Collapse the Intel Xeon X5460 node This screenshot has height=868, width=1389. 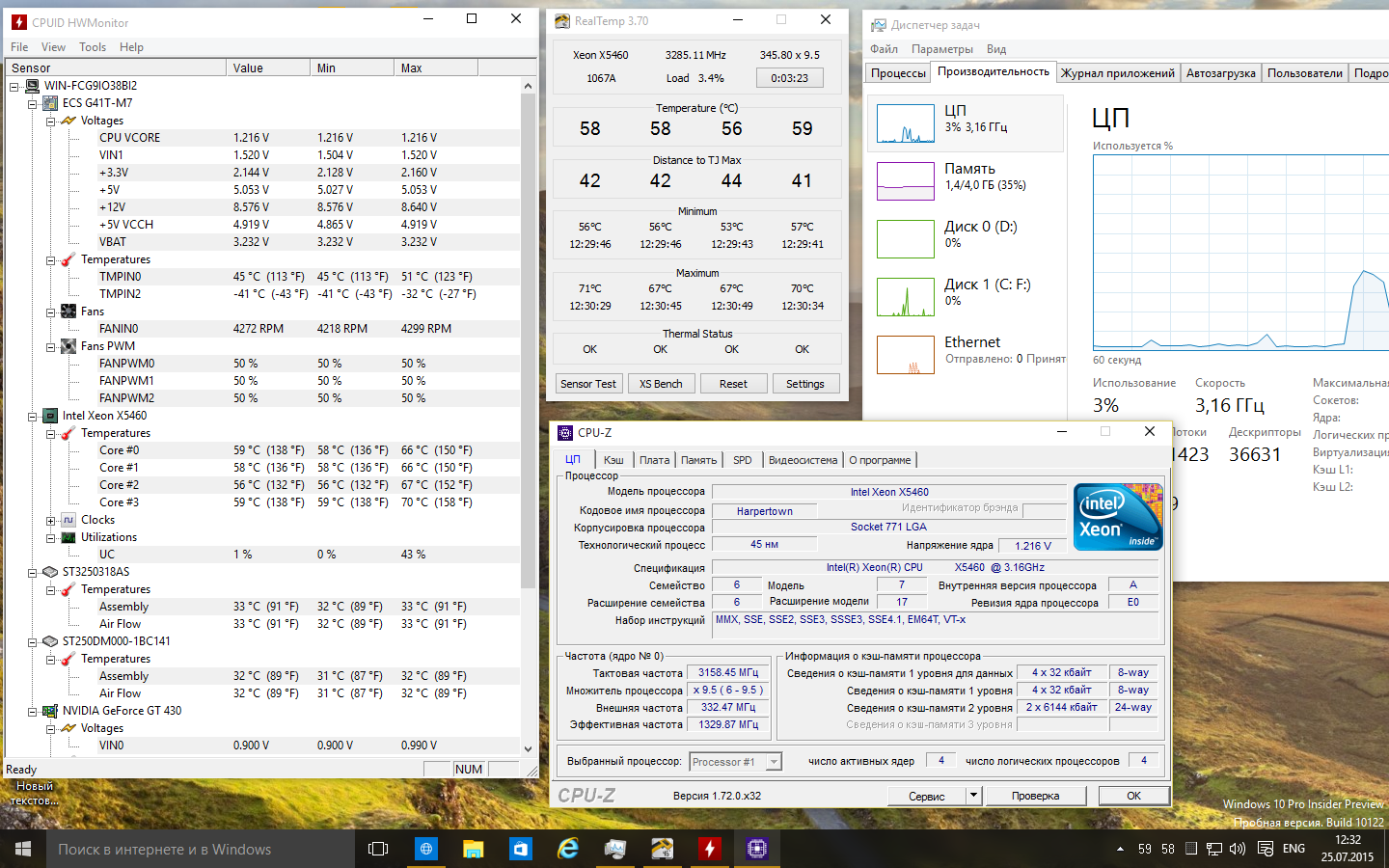33,417
